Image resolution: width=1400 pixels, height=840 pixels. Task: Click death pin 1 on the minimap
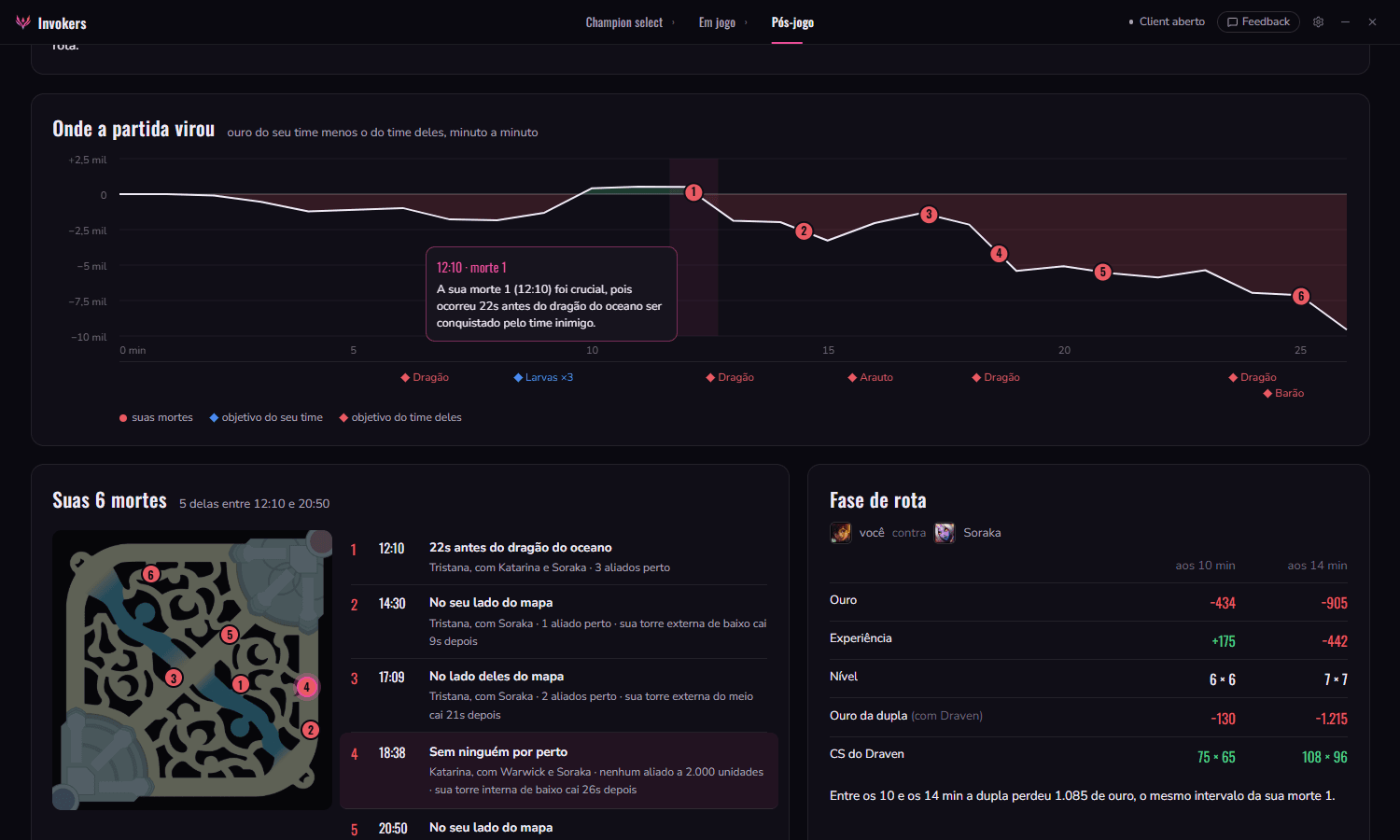(241, 684)
